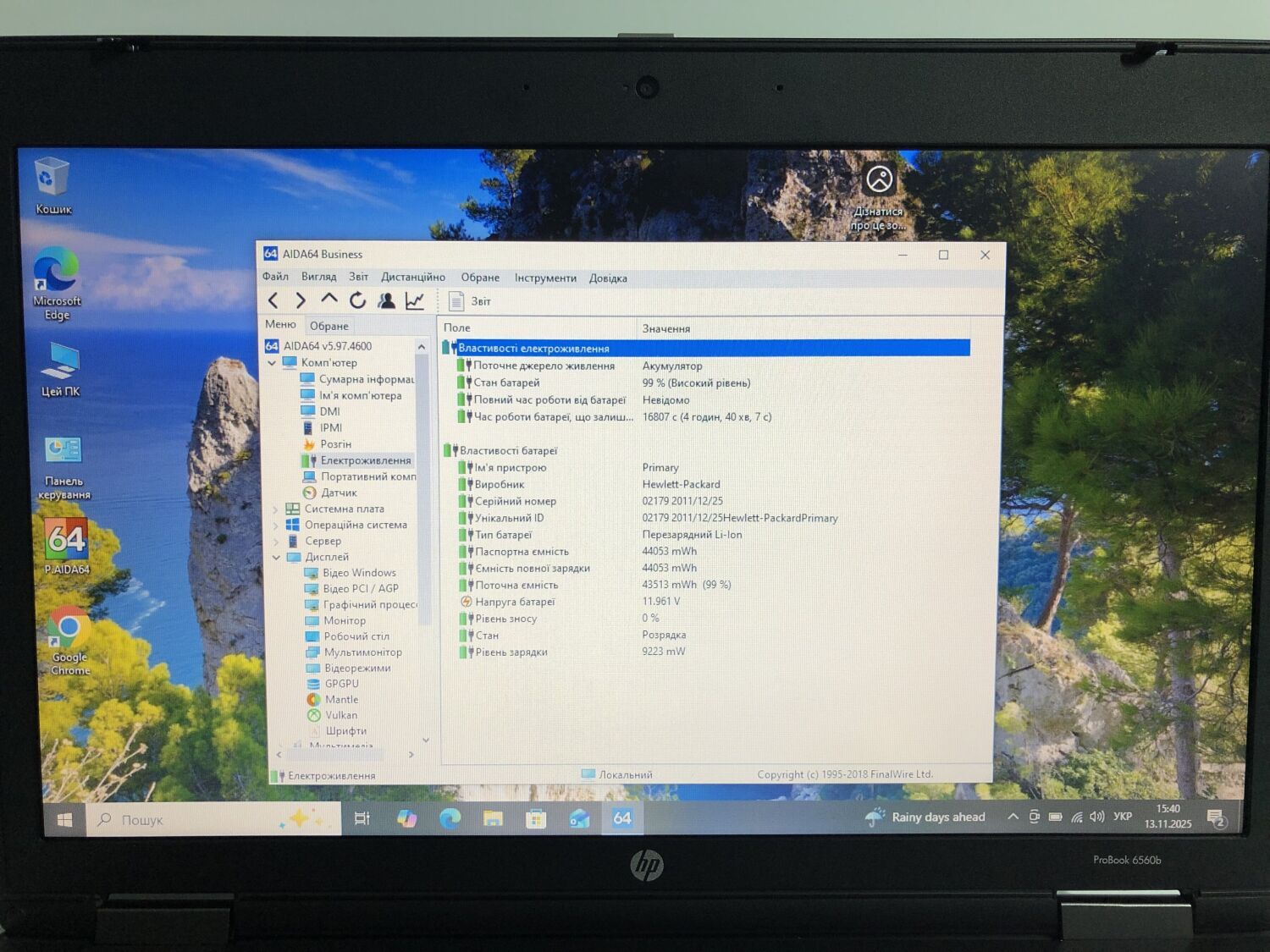Open the graph chart toolbar icon

(415, 300)
